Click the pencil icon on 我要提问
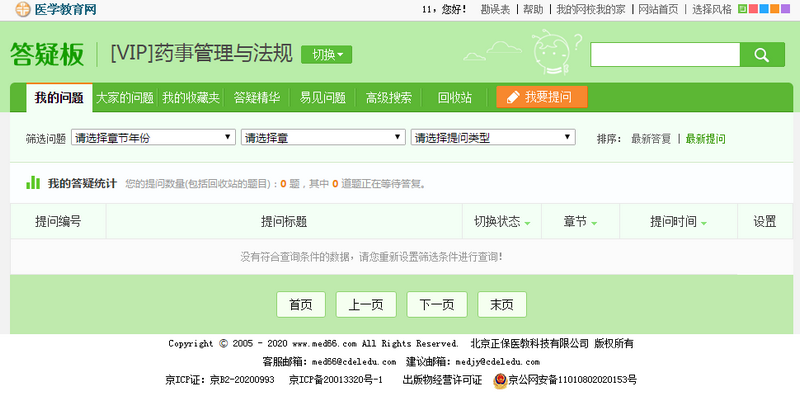 click(x=513, y=97)
